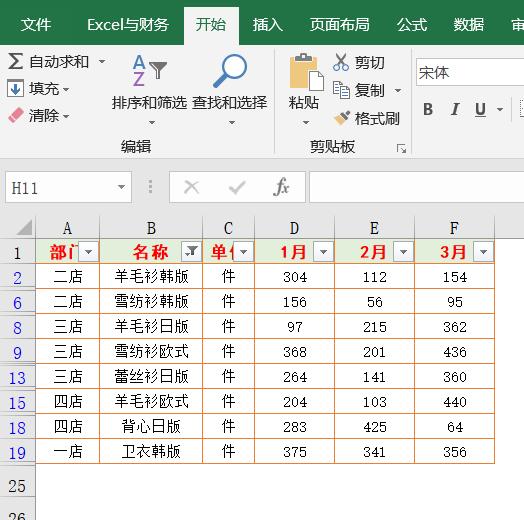
Task: Switch to the Insert (插入) tab
Action: click(268, 25)
